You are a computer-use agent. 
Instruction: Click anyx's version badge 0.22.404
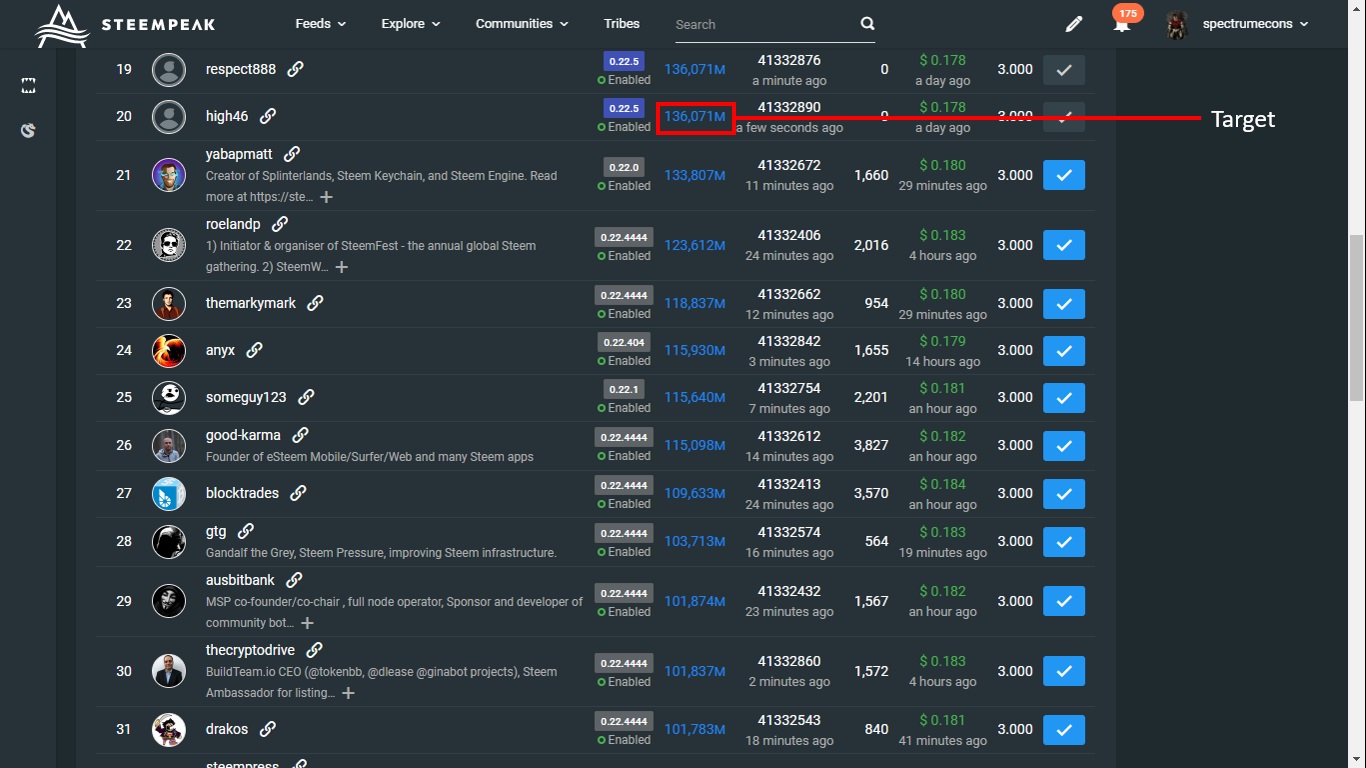(x=624, y=342)
